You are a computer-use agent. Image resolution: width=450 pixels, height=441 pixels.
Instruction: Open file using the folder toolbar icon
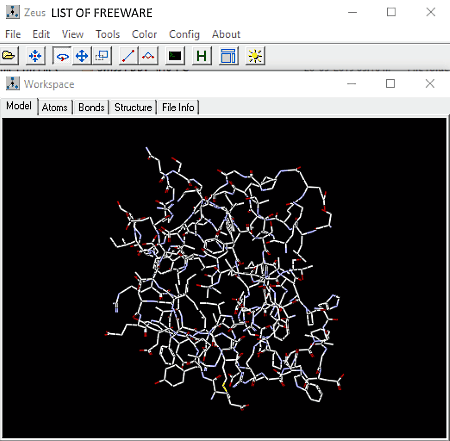tap(9, 55)
